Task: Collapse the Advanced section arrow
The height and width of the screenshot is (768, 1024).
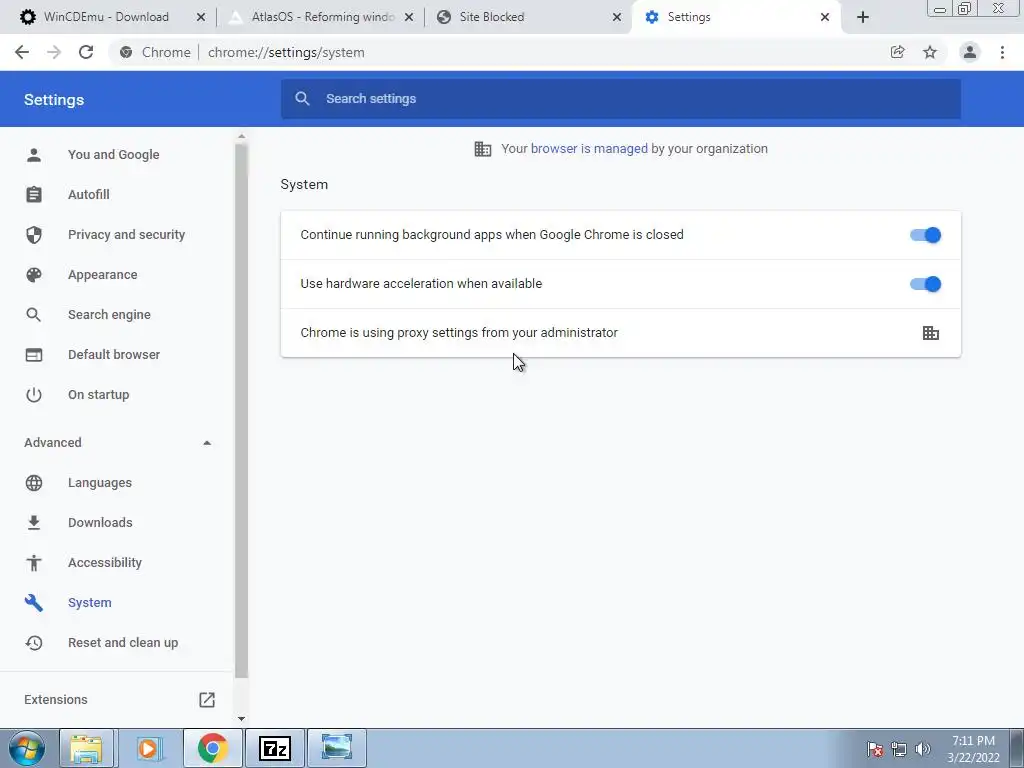Action: coord(207,443)
